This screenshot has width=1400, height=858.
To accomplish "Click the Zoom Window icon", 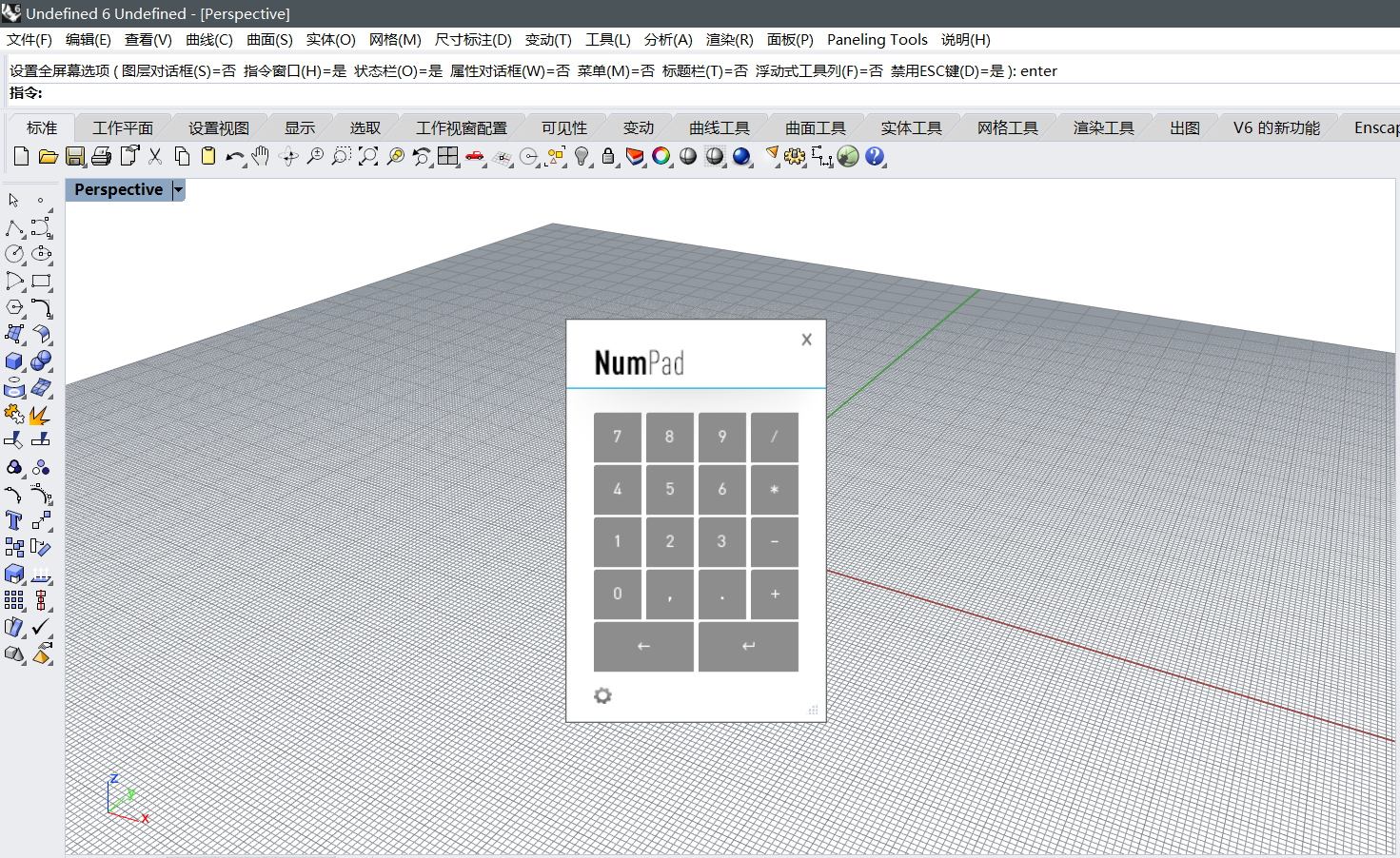I will coord(342,157).
